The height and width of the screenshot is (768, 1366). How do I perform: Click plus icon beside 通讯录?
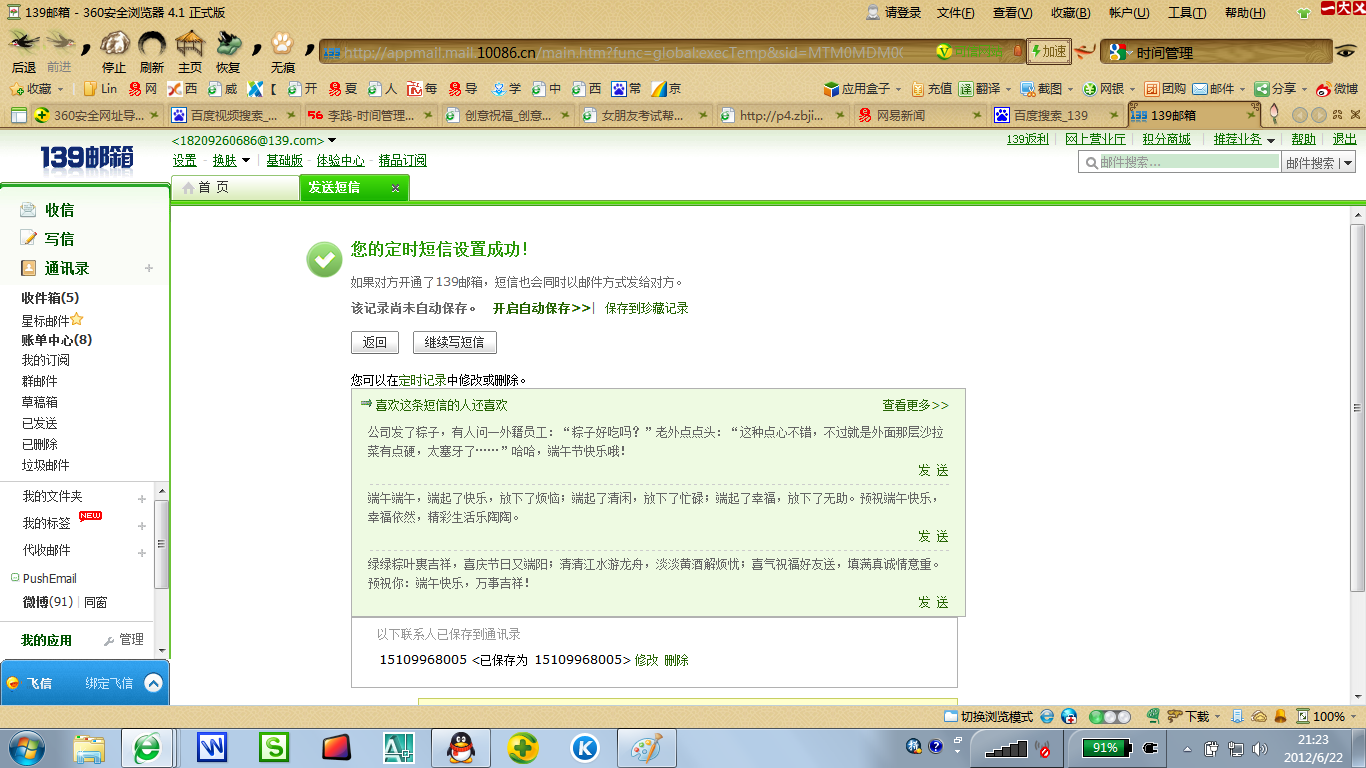(149, 268)
